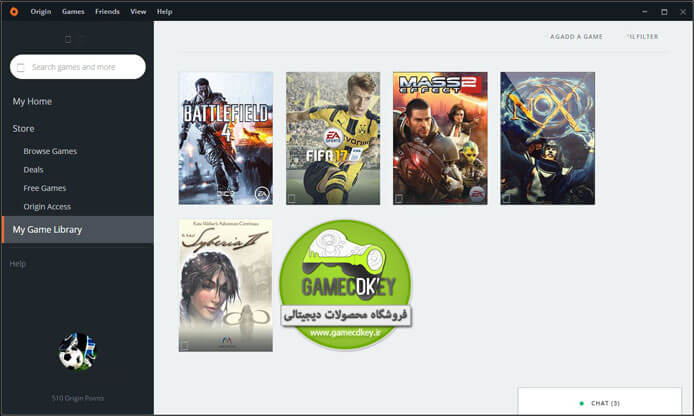
Task: Go to My Home
Action: point(32,101)
